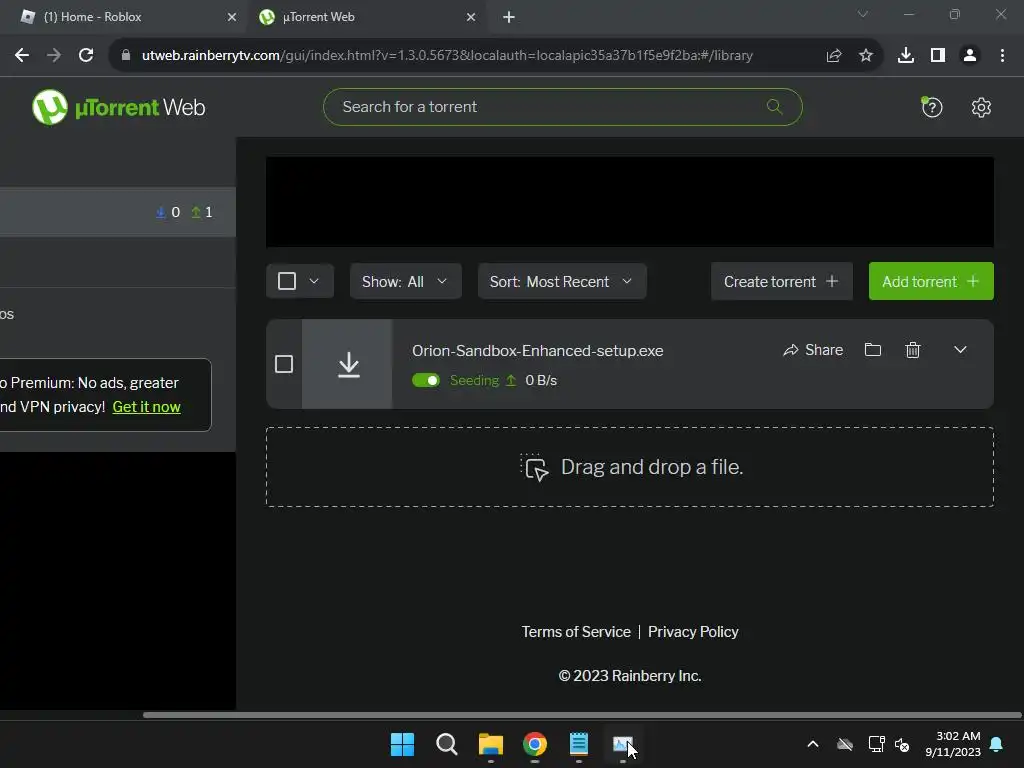The image size is (1024, 768).
Task: Click the muted volume tray icon
Action: tap(902, 744)
